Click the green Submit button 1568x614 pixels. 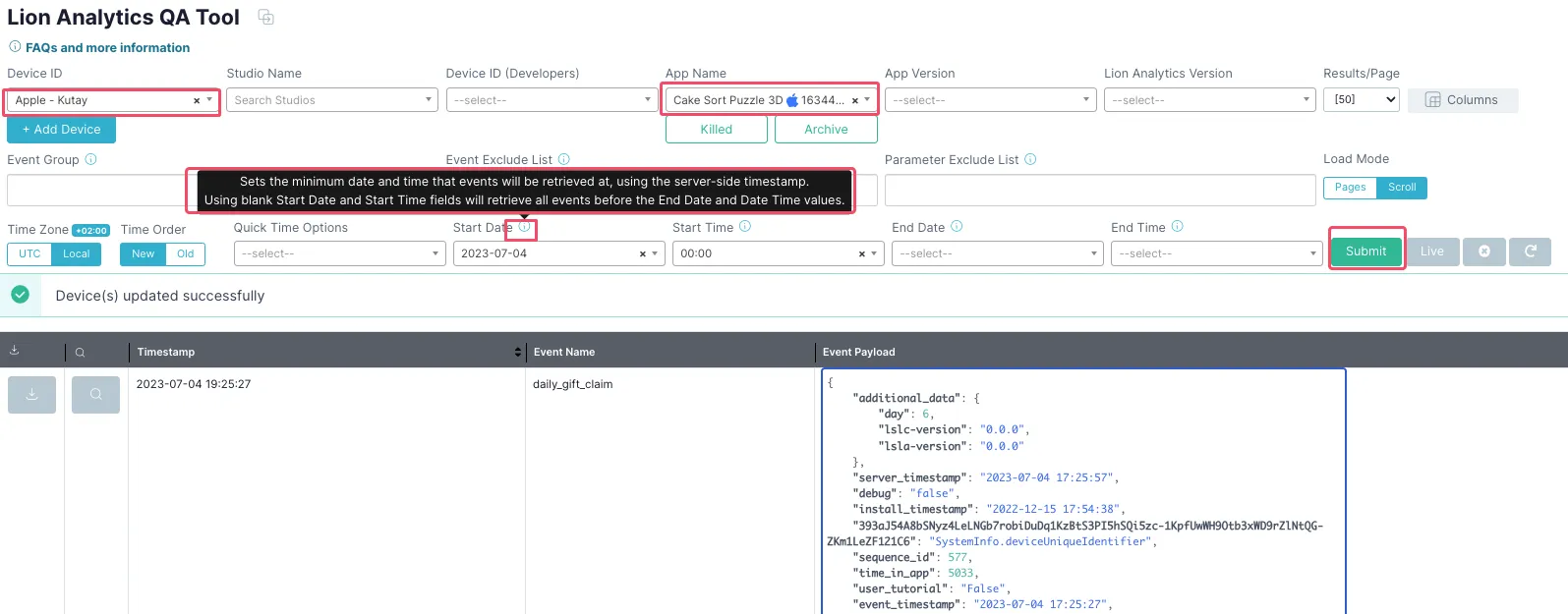pyautogui.click(x=1366, y=251)
